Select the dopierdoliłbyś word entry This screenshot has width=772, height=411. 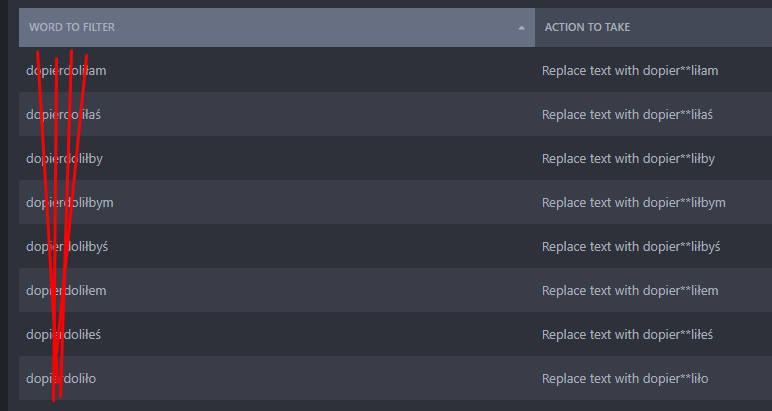click(x=67, y=247)
